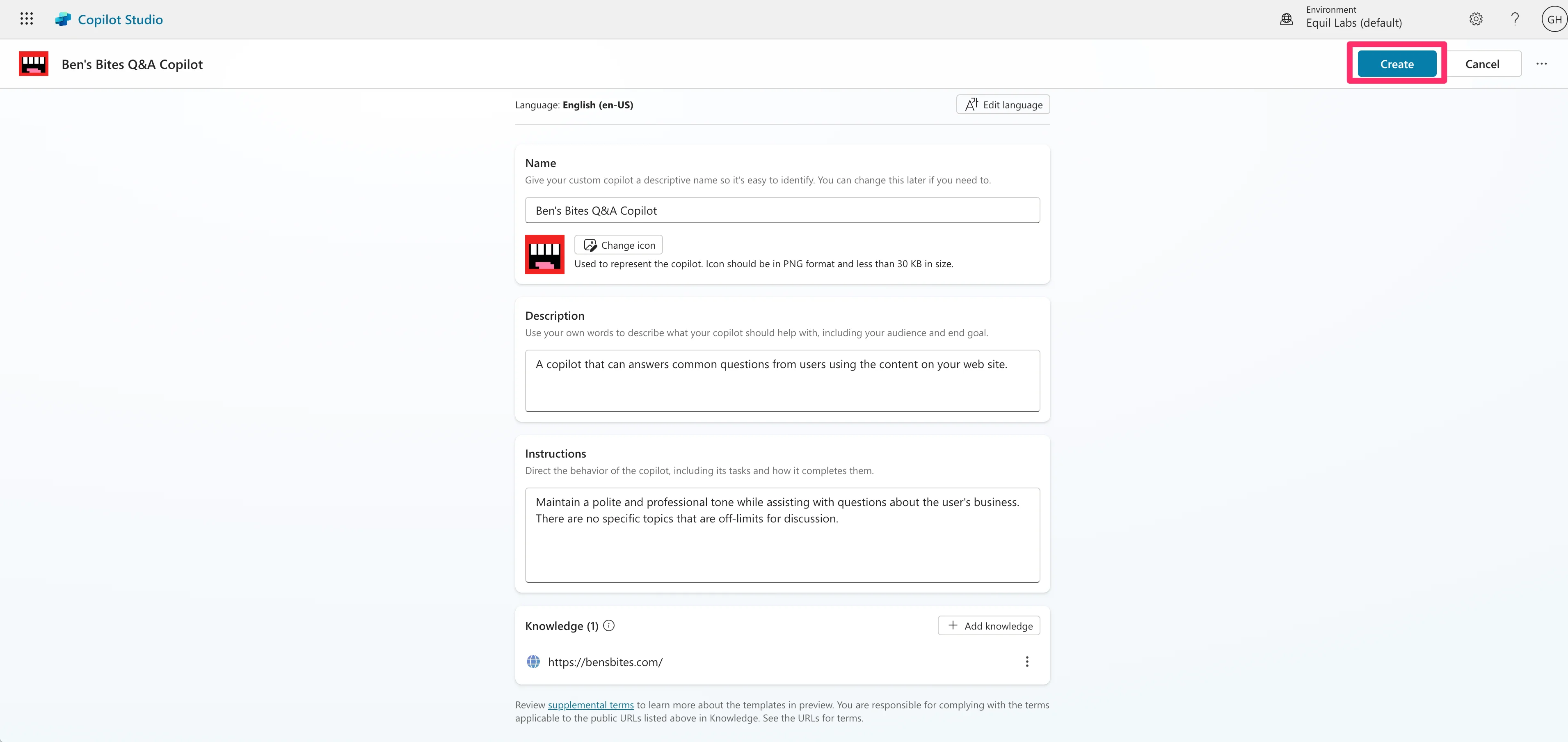Click the Cancel button

pos(1481,64)
